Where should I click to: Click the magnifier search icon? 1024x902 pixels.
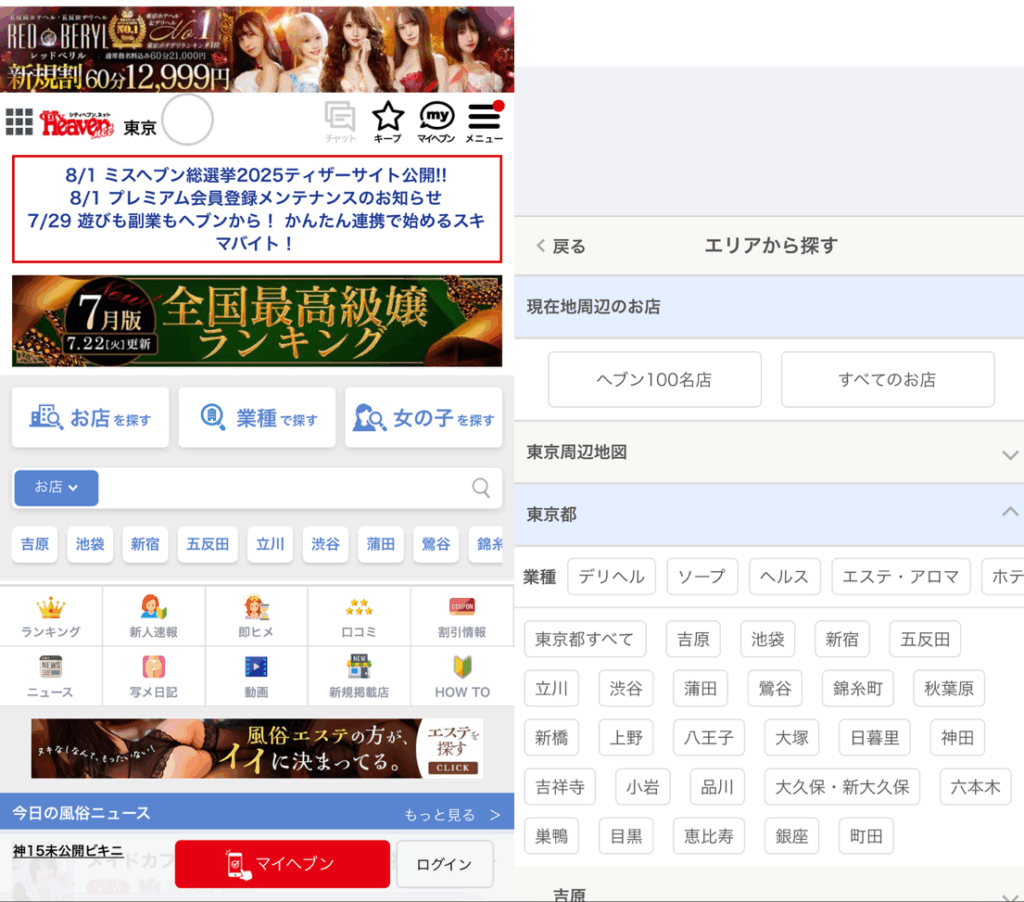pyautogui.click(x=481, y=488)
